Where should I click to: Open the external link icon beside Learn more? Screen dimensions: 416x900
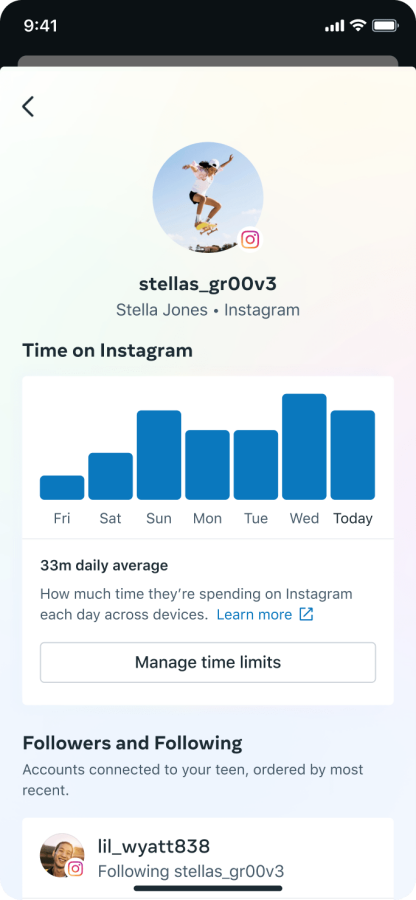click(x=306, y=614)
